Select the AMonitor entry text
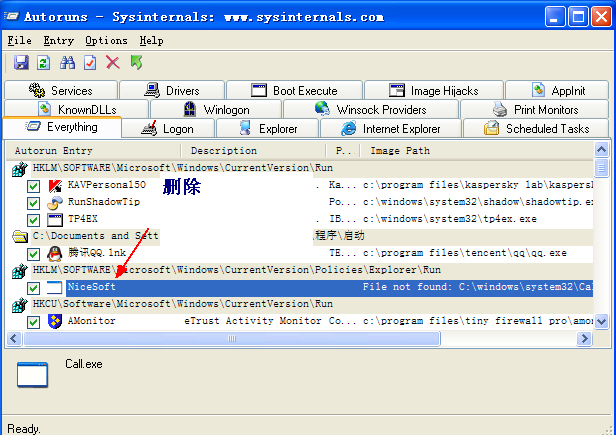 92,321
